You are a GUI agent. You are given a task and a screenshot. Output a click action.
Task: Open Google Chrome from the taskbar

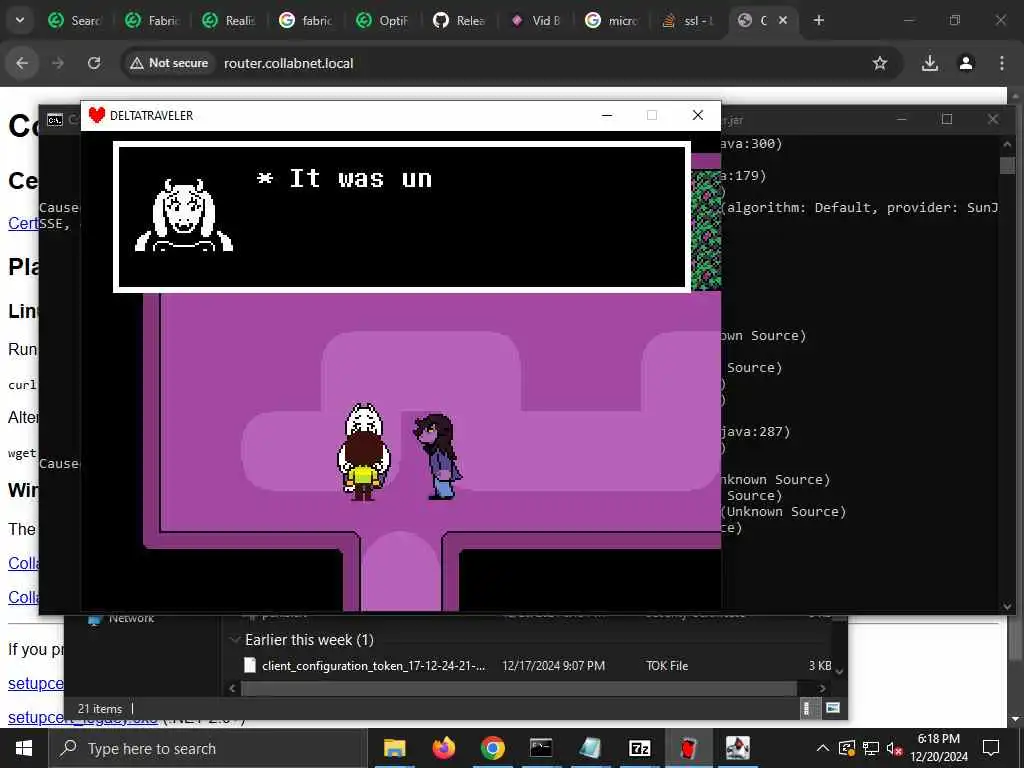[492, 748]
